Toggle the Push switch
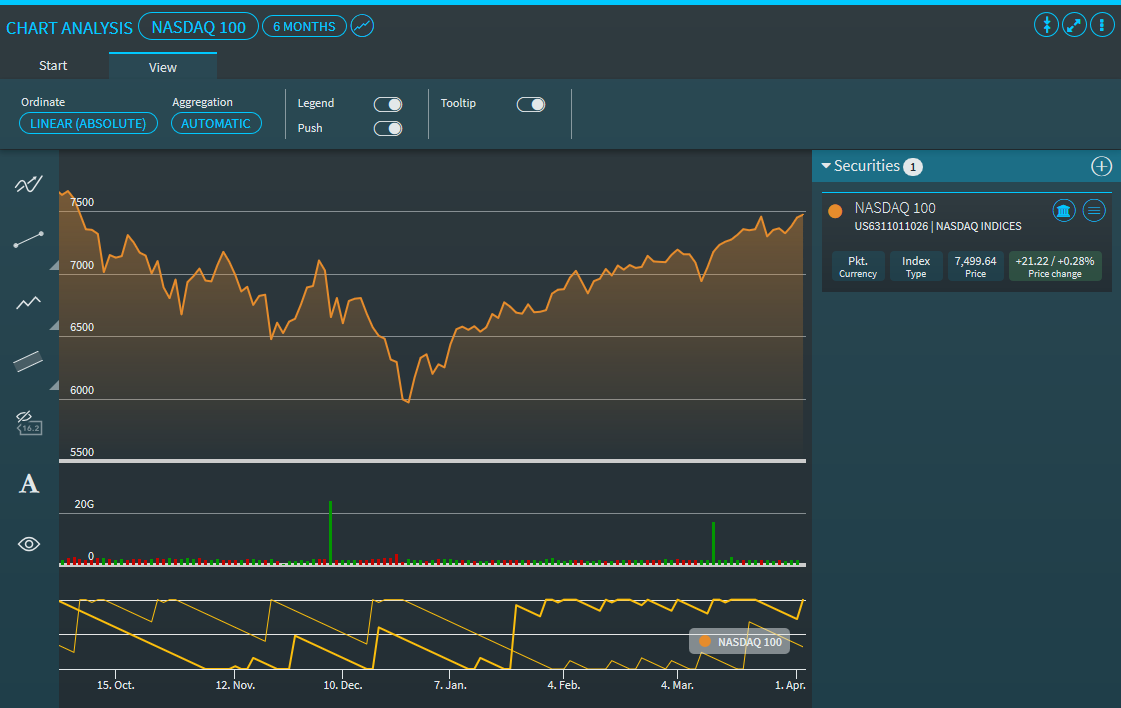Screen dimensions: 1121x708 pos(388,128)
